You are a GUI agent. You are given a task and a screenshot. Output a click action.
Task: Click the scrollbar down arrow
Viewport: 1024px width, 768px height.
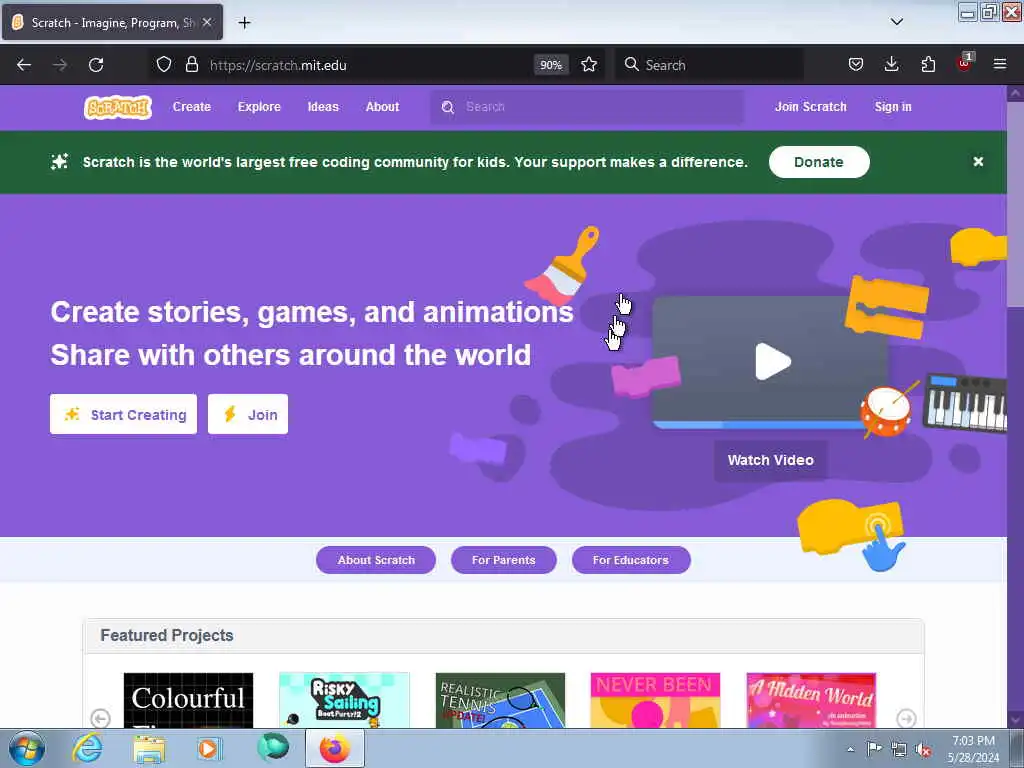click(x=1016, y=720)
